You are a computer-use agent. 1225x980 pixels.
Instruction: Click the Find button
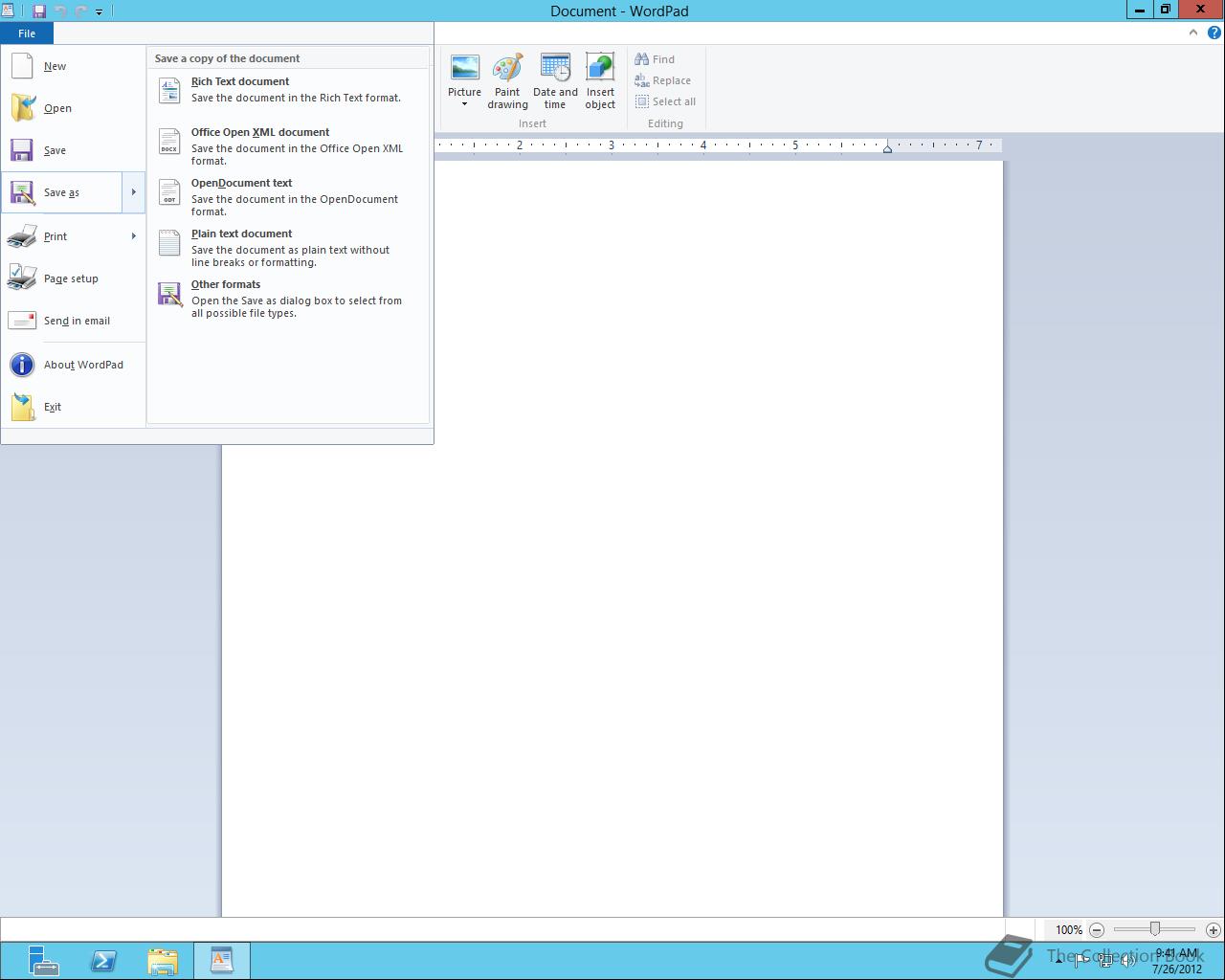pyautogui.click(x=655, y=59)
